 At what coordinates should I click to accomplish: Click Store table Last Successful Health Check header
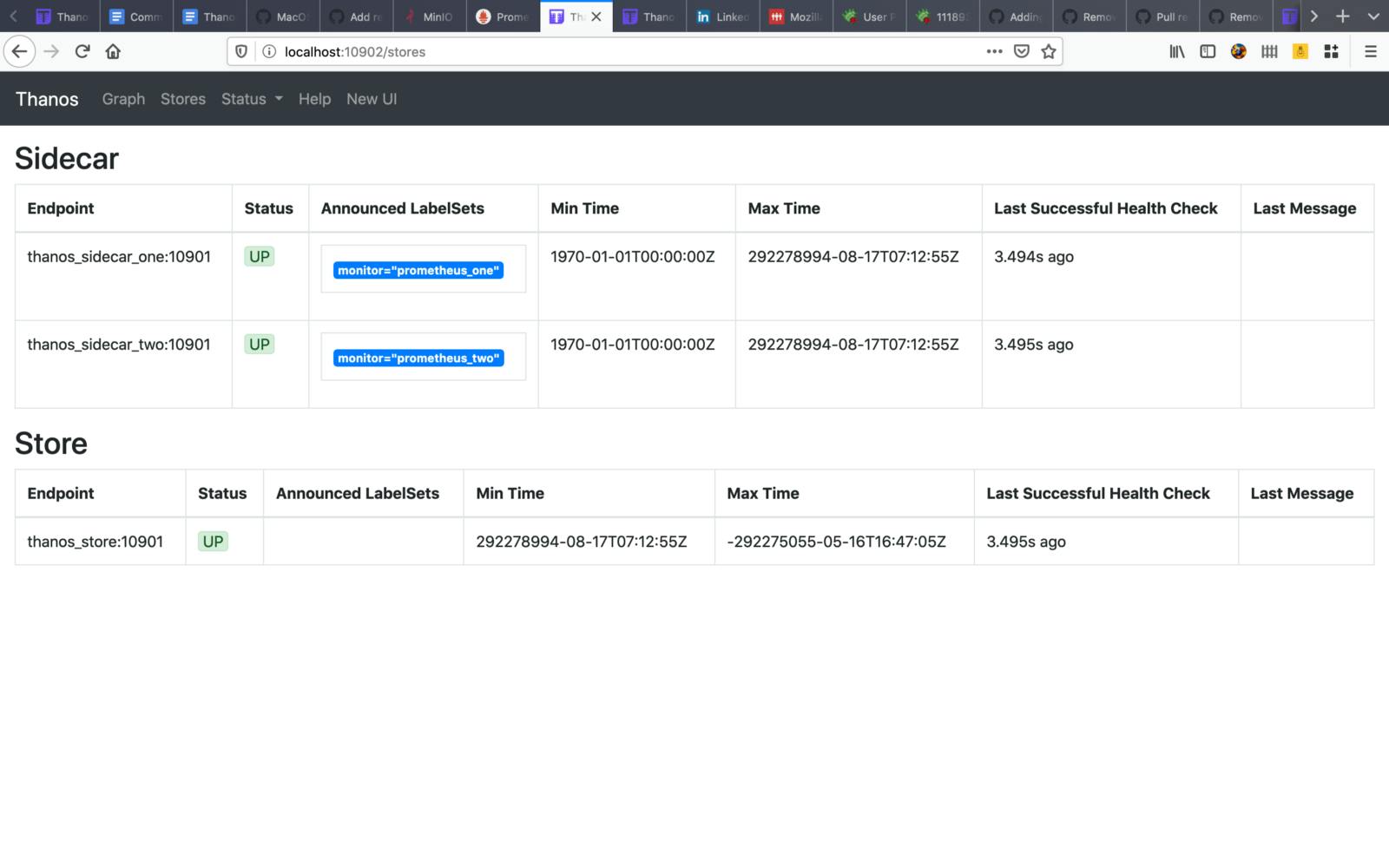point(1098,493)
